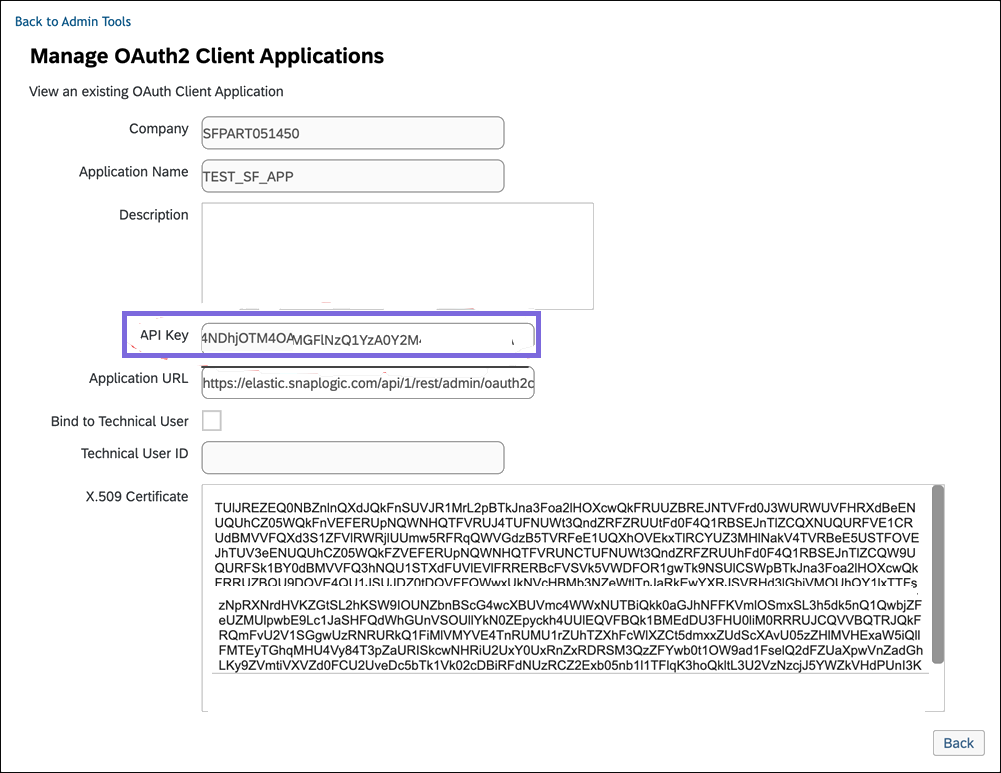The image size is (1001, 773).
Task: Click inside the Description text area
Action: pos(398,256)
